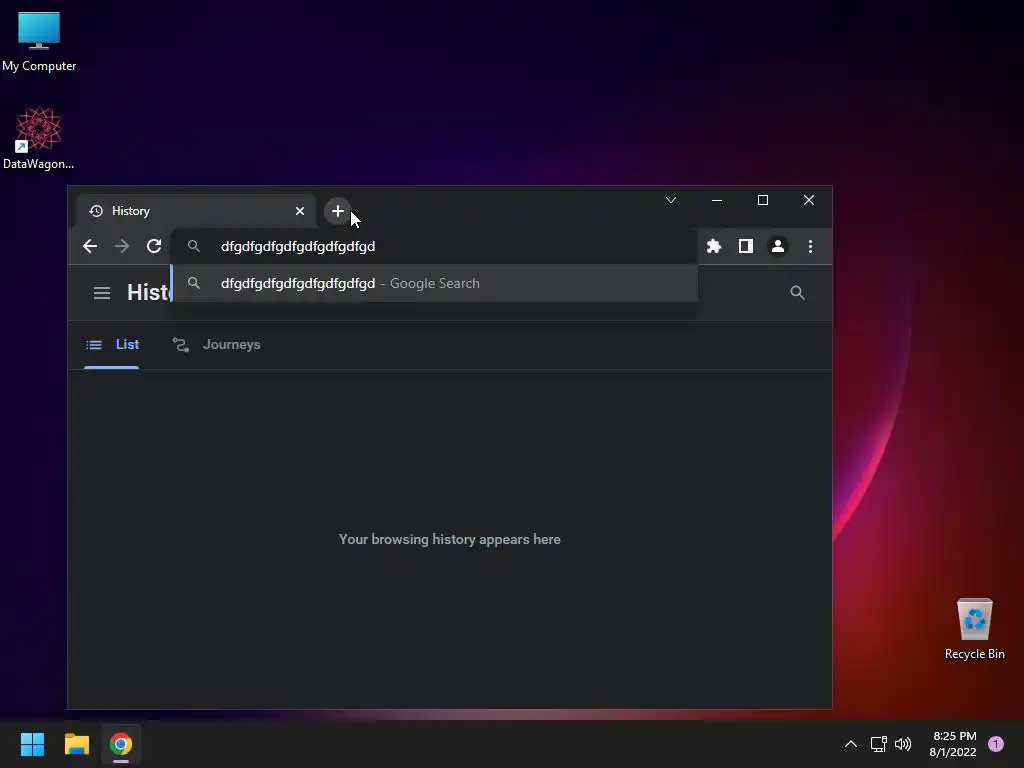
Task: Minimize the Chrome window
Action: (717, 200)
